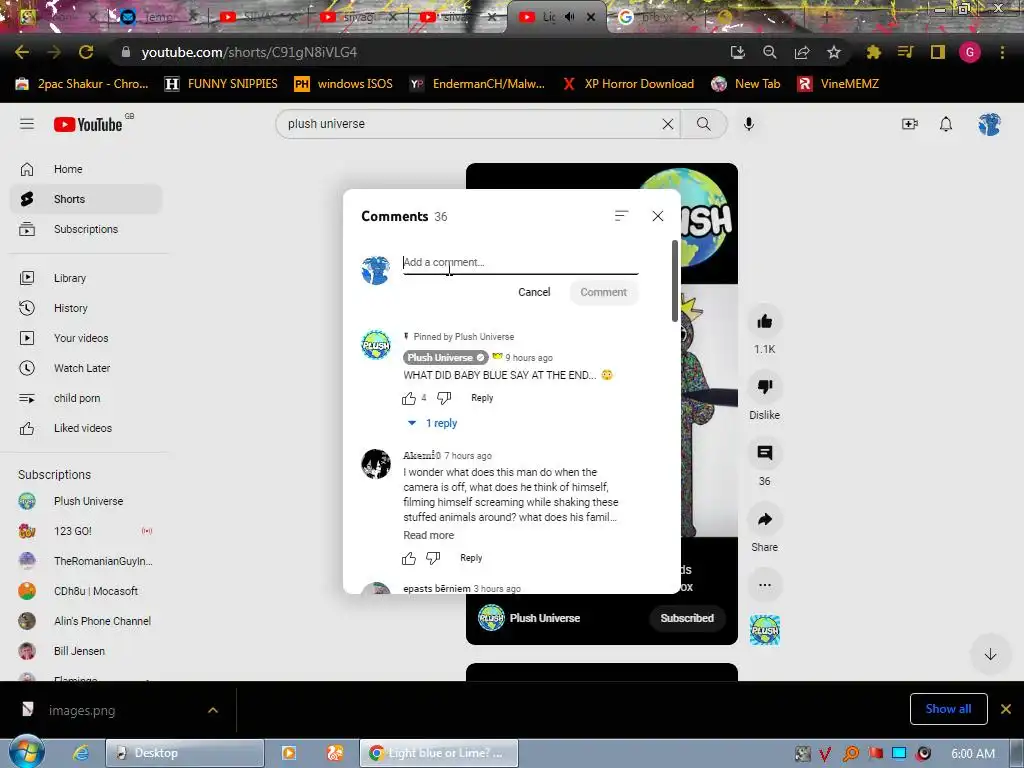Open the YouTube hamburger guide menu
Image resolution: width=1024 pixels, height=768 pixels.
pos(27,123)
